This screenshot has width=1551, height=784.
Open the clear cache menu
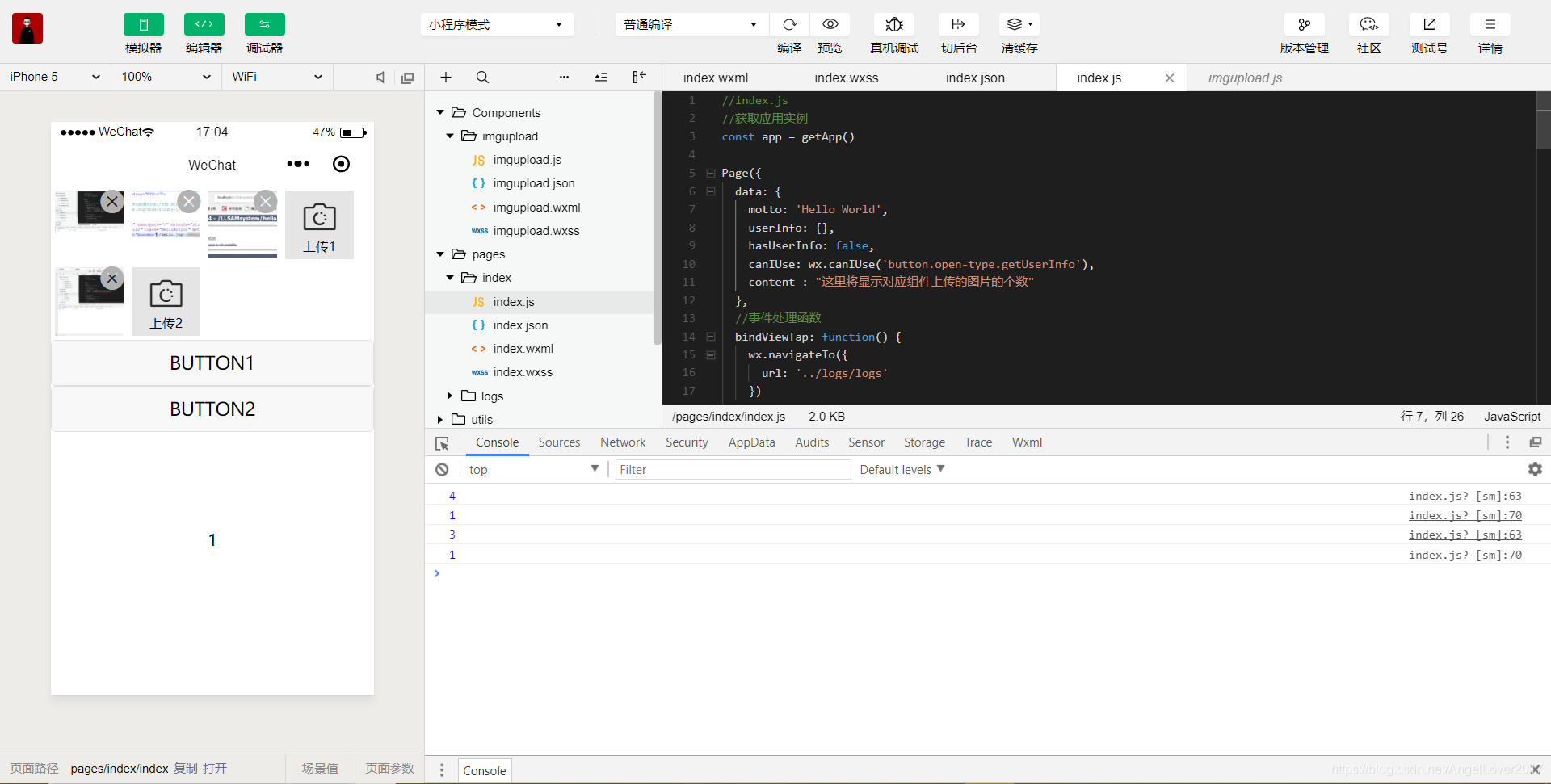[1019, 24]
